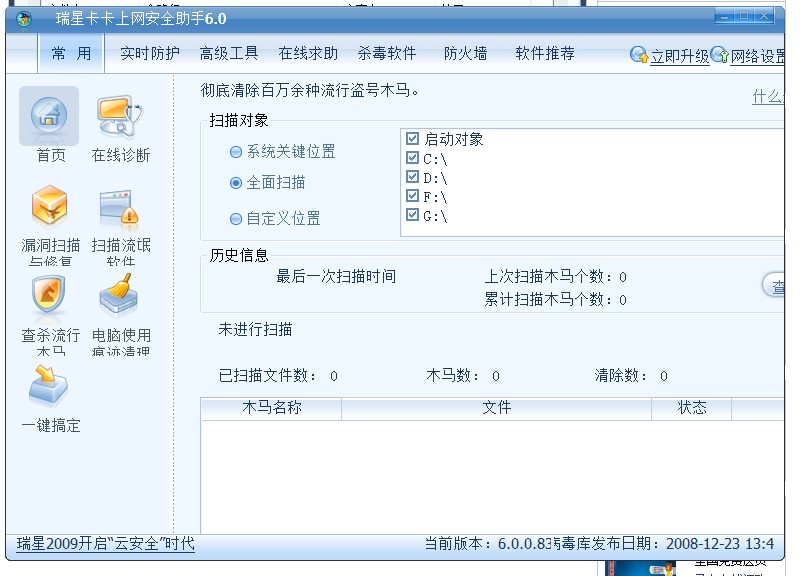
Task: Open 漏洞扫描与修复 vulnerability scan icon
Action: [x=49, y=207]
